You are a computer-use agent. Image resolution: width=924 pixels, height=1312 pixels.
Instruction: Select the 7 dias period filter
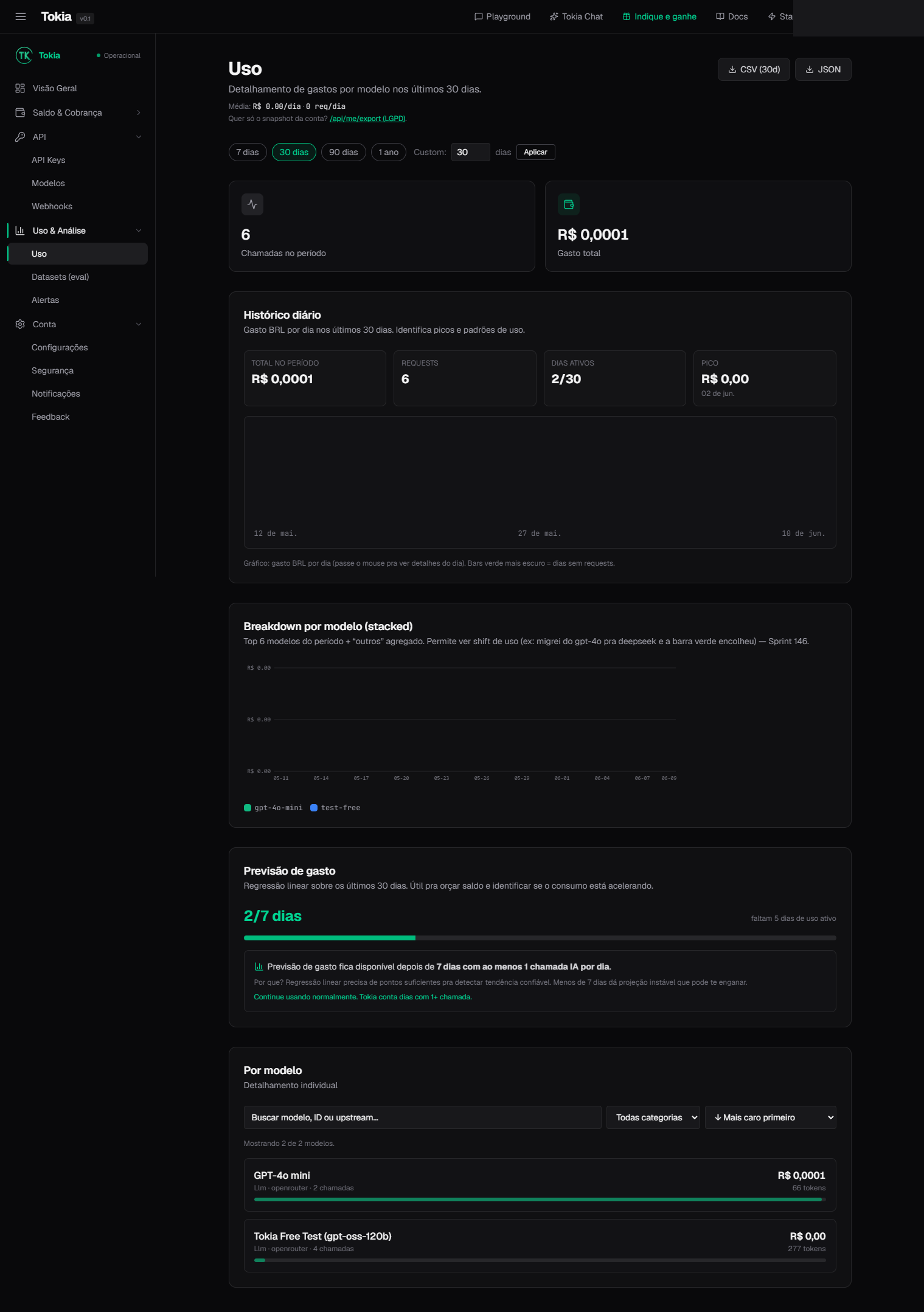(248, 152)
